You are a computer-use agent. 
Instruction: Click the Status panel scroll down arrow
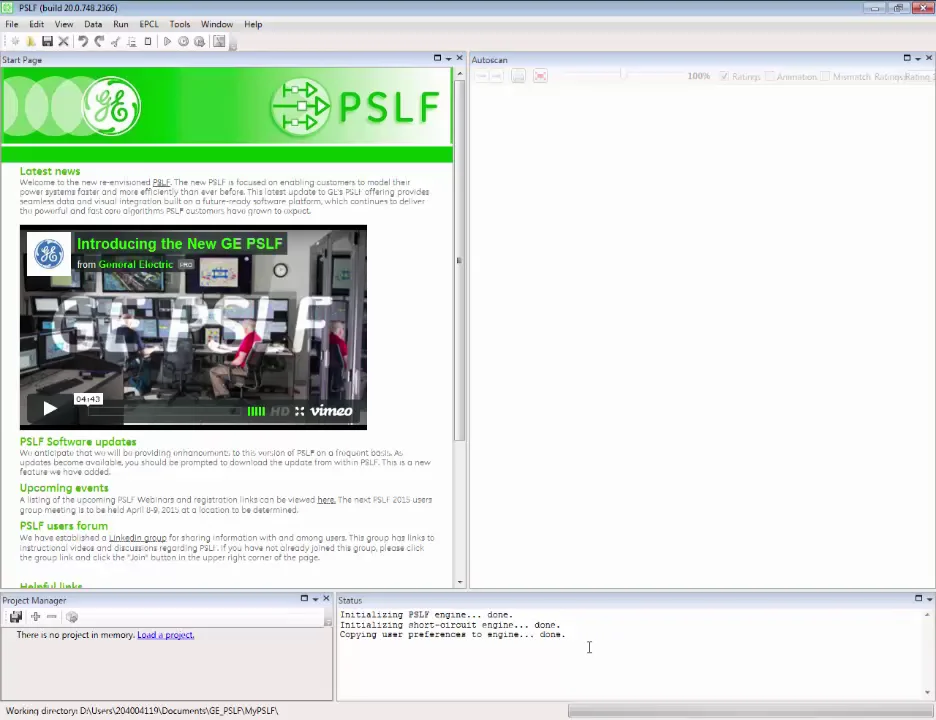[x=928, y=693]
